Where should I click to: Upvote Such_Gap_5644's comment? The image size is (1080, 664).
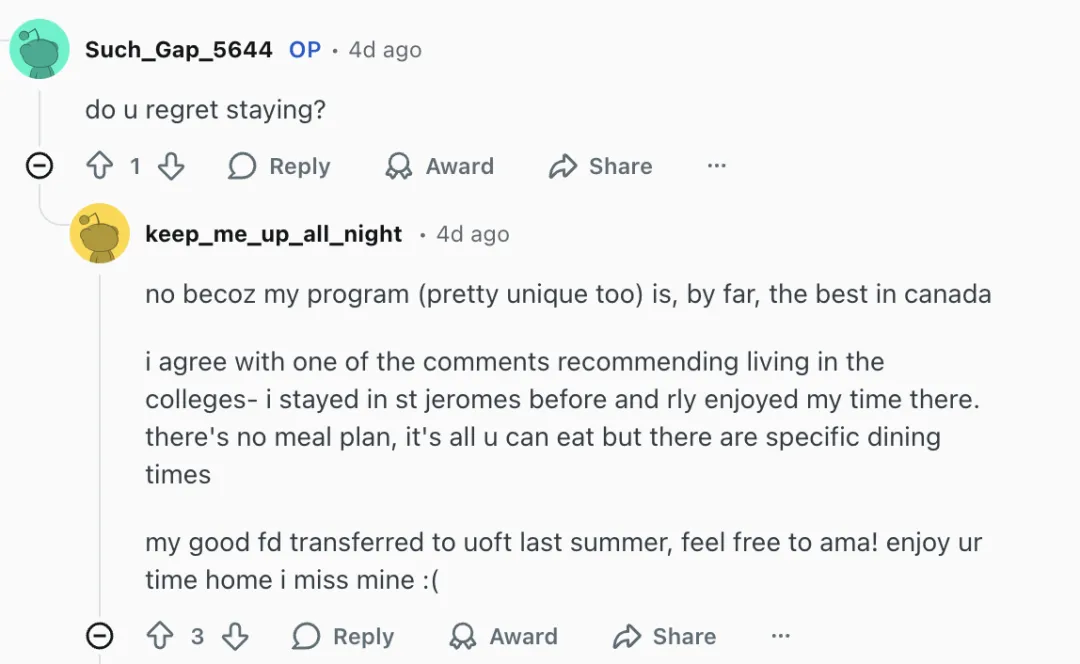[x=100, y=166]
